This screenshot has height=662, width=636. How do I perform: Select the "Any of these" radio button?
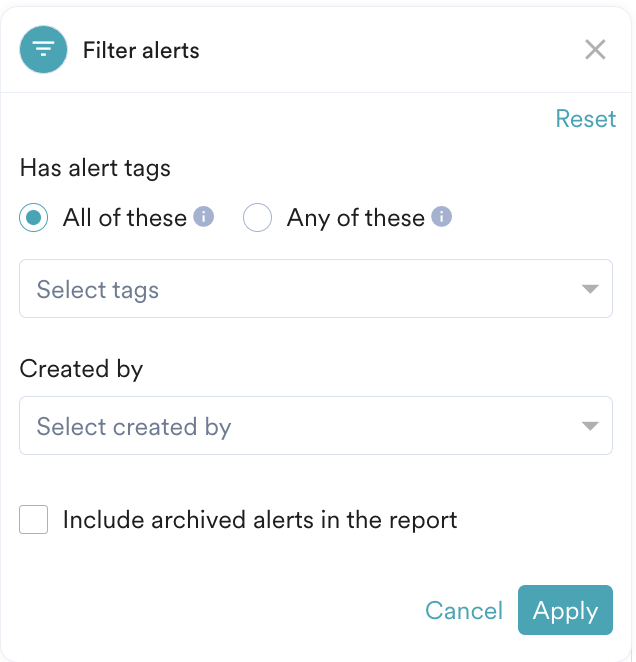tap(258, 218)
